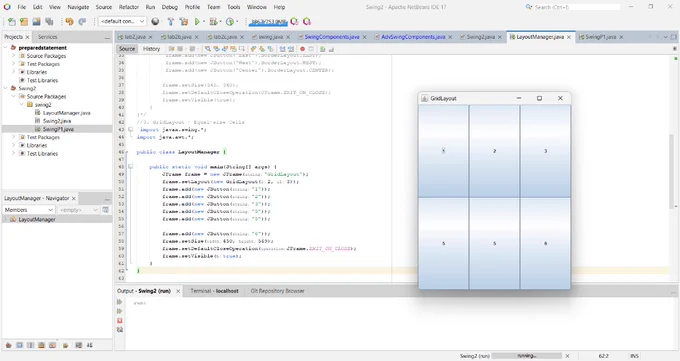680x361 pixels.
Task: Click the memory usage garbage collection bar
Action: point(268,22)
